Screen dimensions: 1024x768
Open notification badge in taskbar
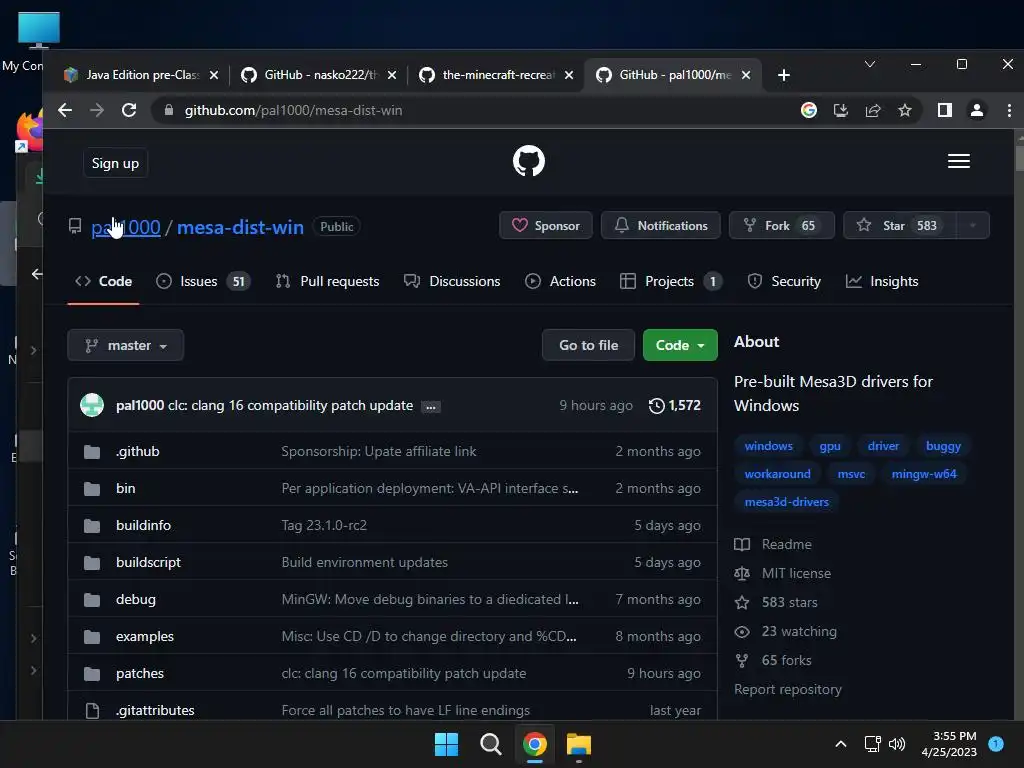(x=995, y=744)
